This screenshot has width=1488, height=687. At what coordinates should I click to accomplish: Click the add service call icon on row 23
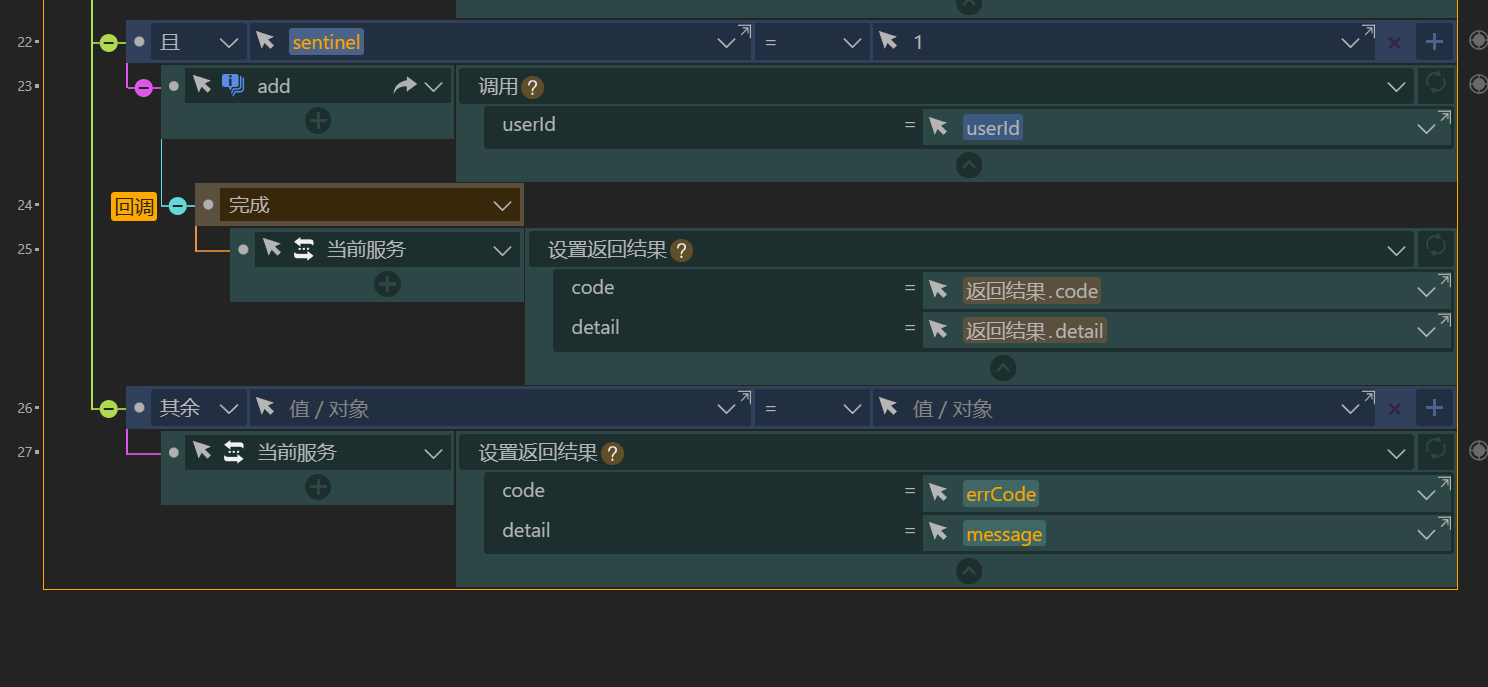(232, 85)
